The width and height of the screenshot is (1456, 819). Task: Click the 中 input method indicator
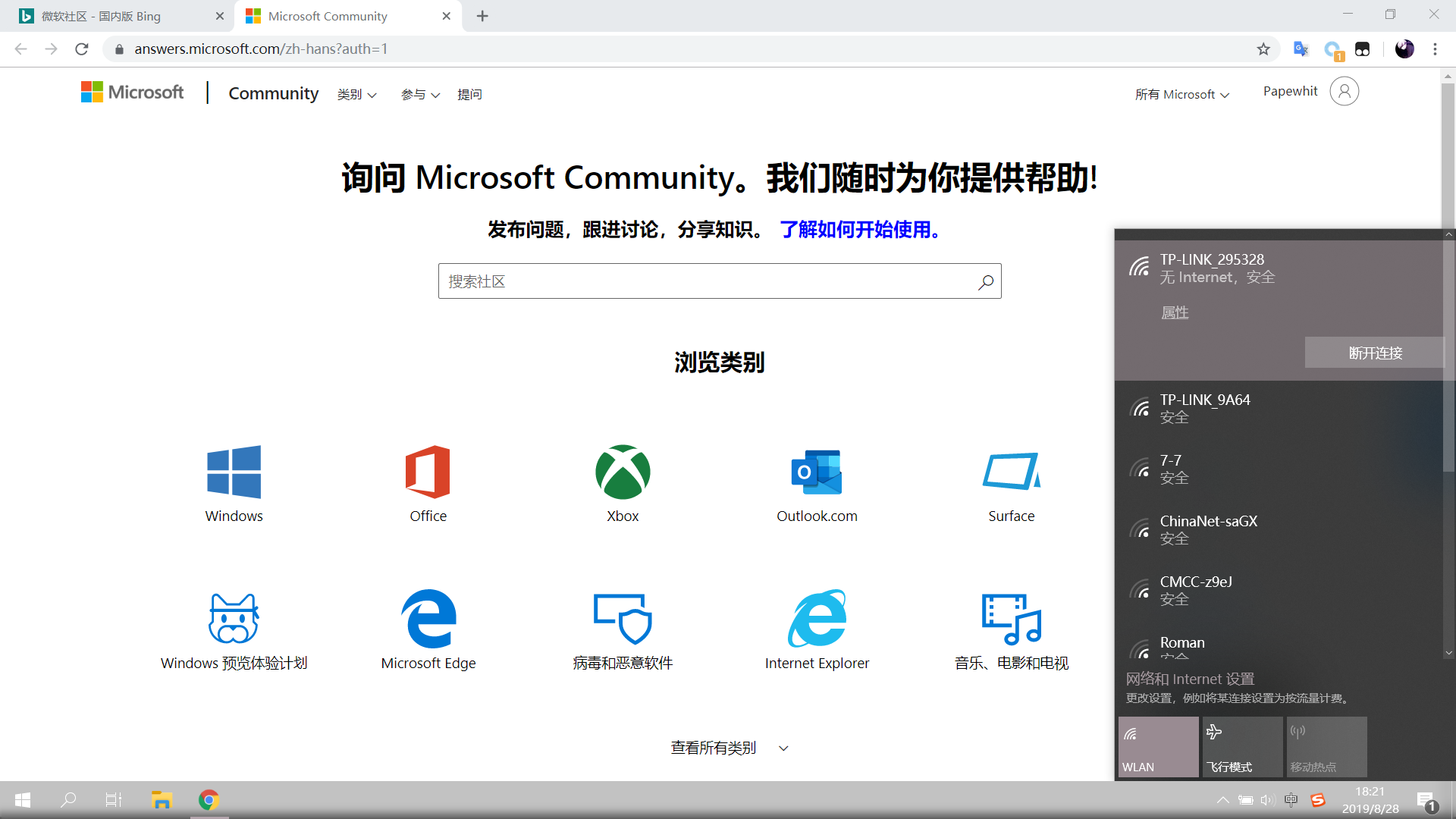click(1291, 800)
